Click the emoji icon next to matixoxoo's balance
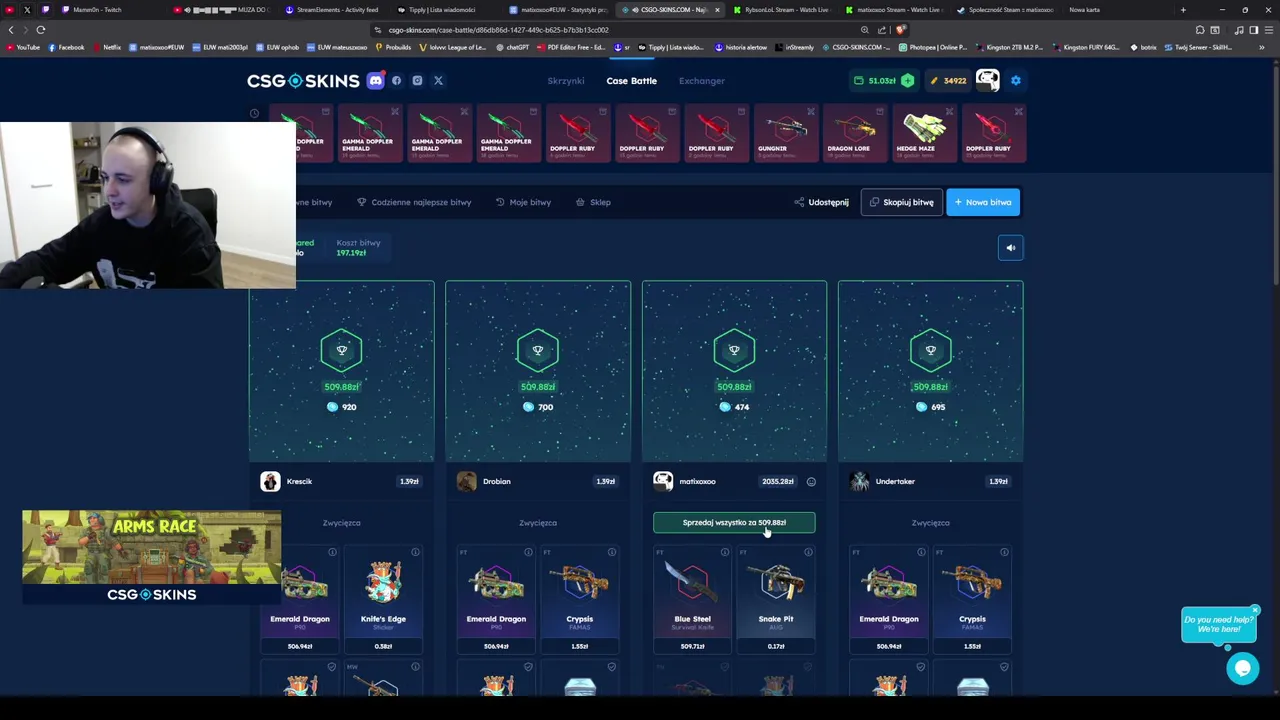Viewport: 1280px width, 720px height. click(811, 482)
